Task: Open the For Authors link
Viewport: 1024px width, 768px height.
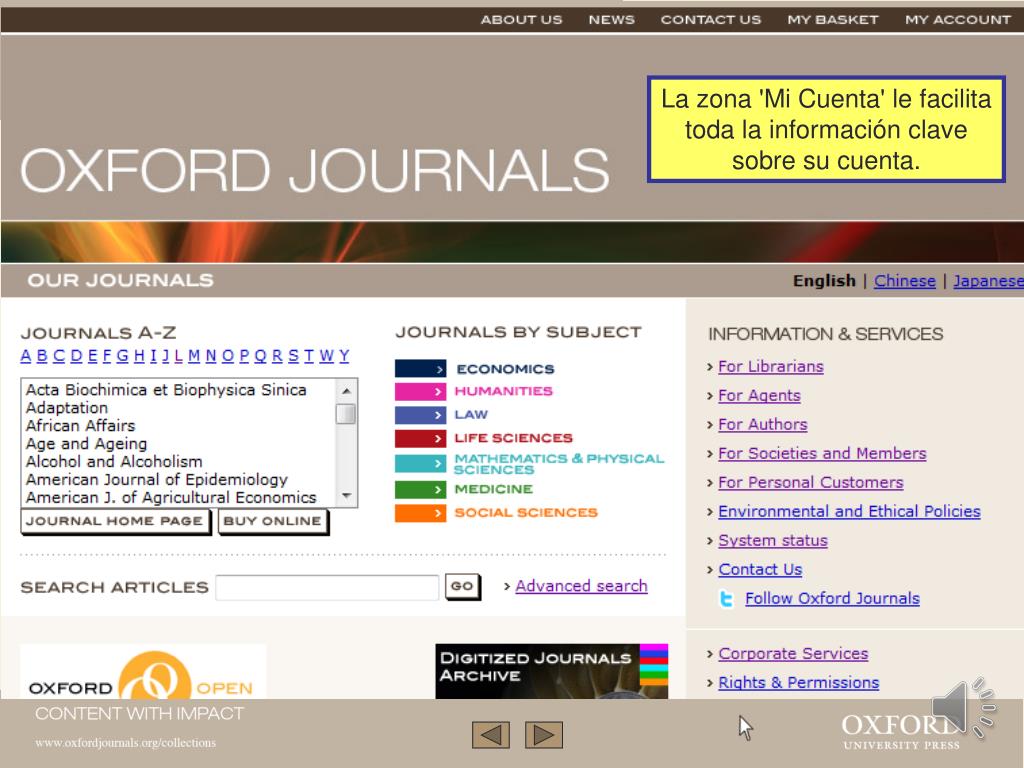Action: tap(763, 424)
